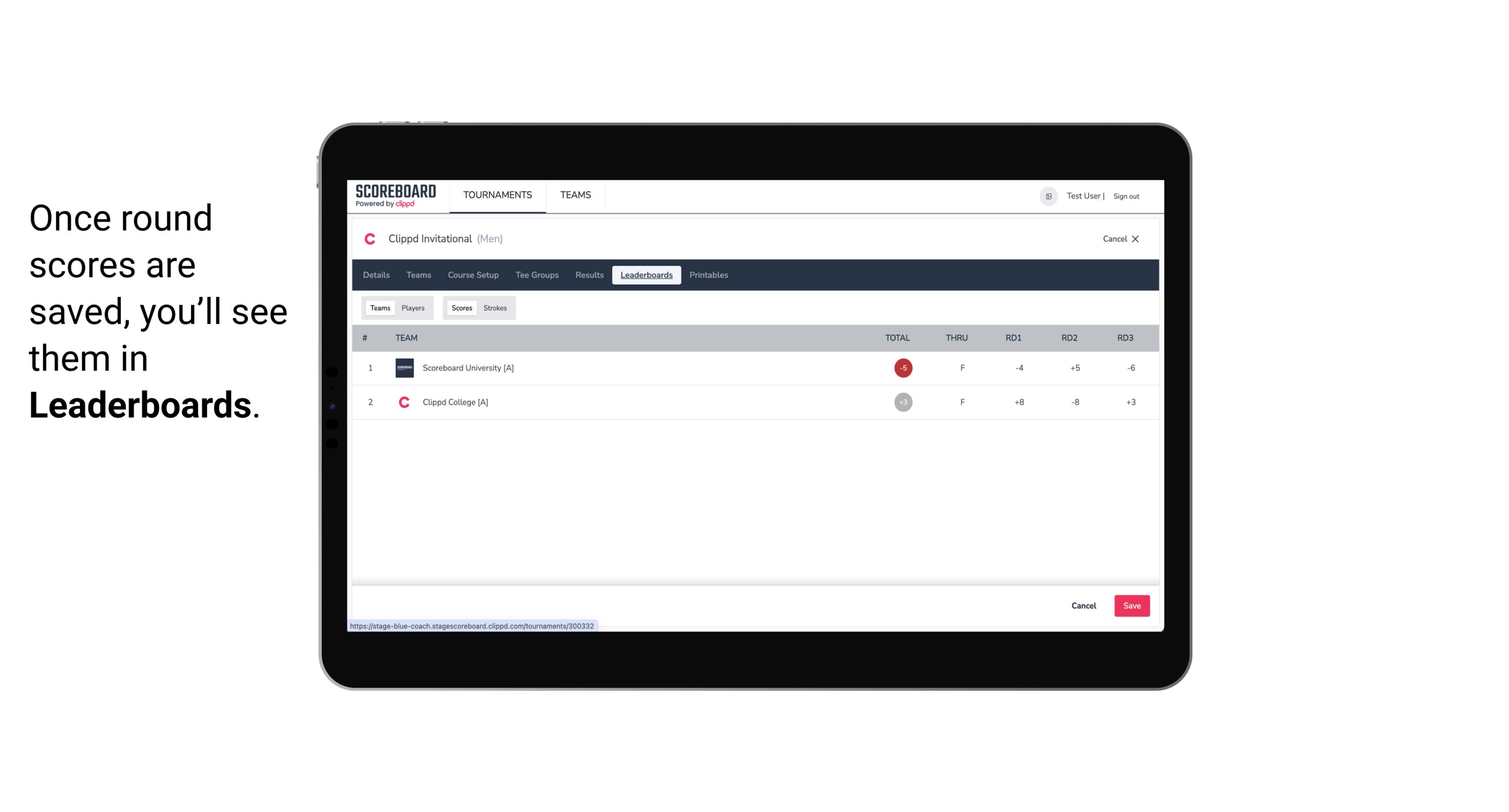1509x812 pixels.
Task: Click the Cancel button
Action: [x=1083, y=605]
